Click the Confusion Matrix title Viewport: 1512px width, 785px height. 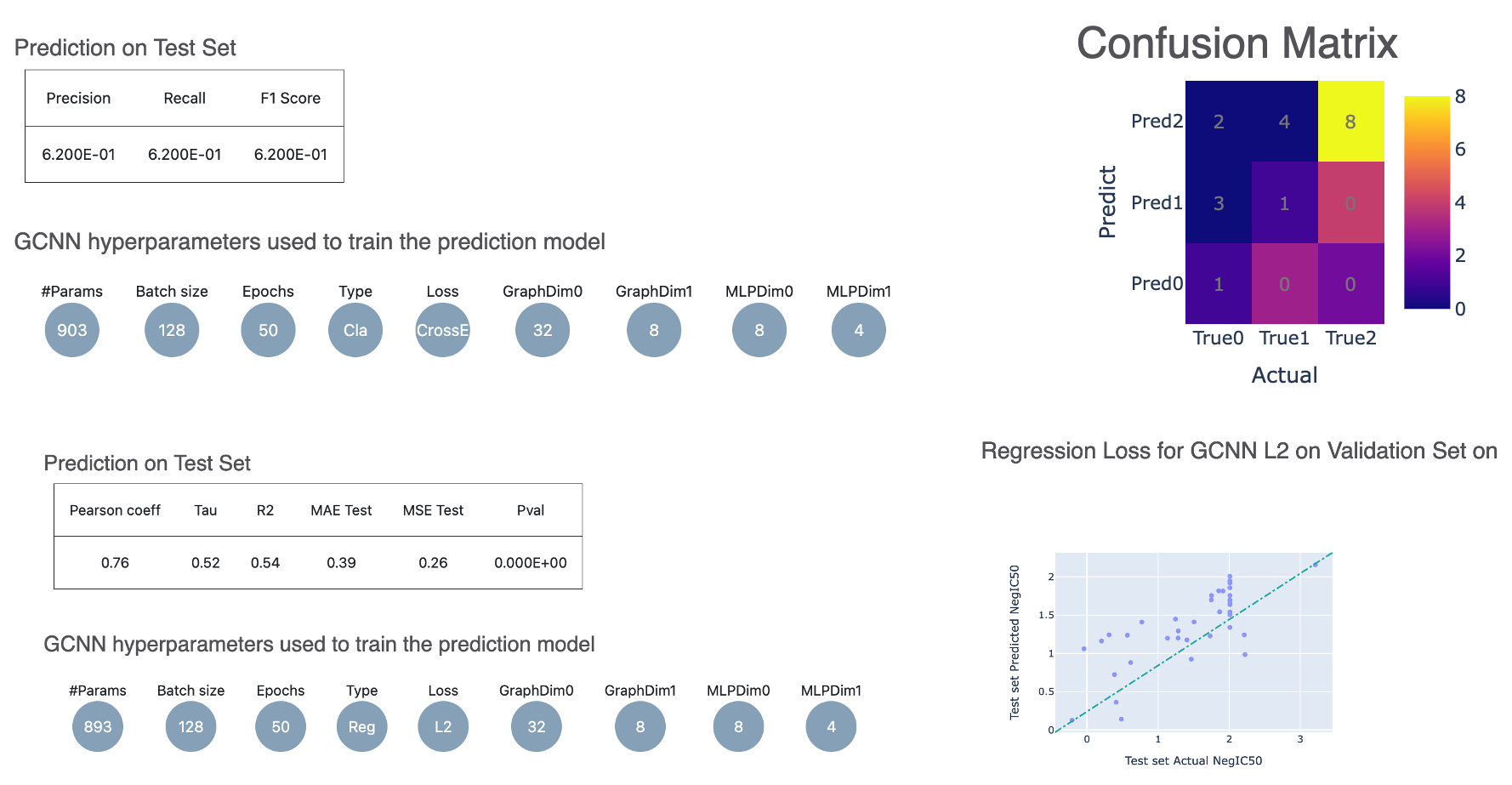pos(1236,43)
